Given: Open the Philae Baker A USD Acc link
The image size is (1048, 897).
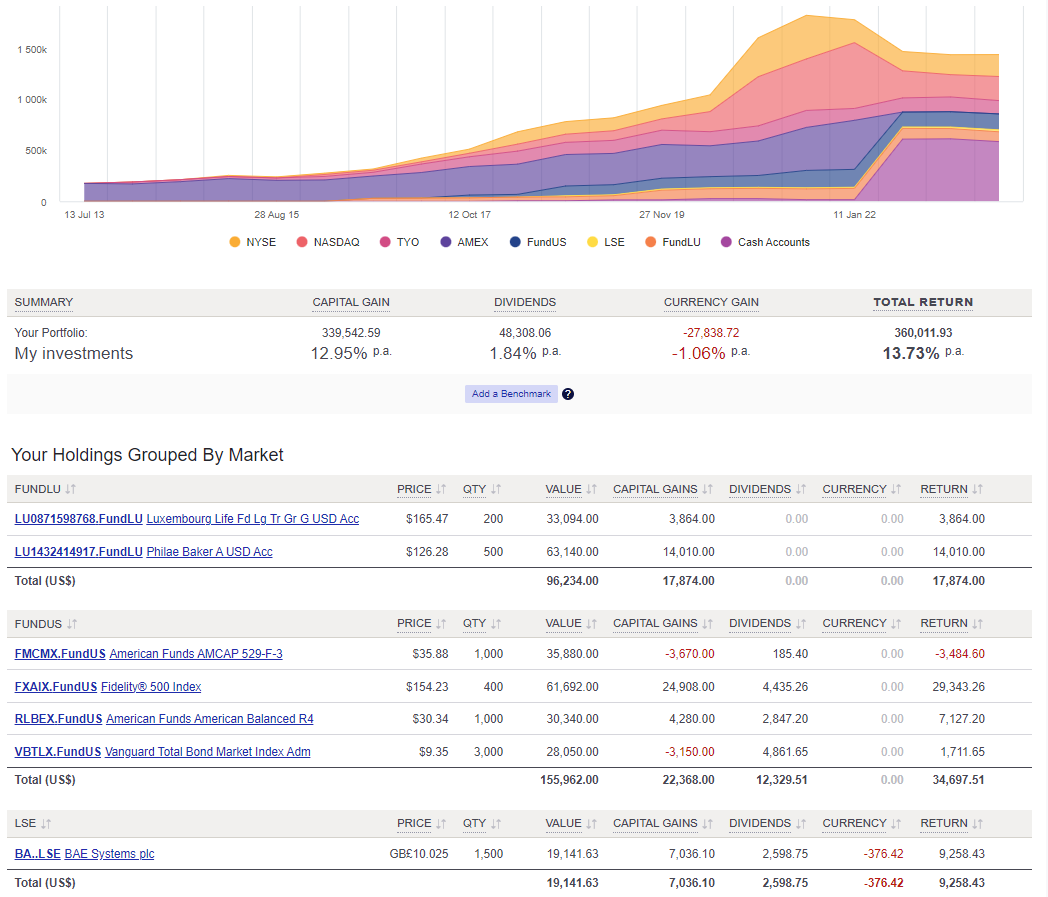Looking at the screenshot, I should pyautogui.click(x=209, y=551).
